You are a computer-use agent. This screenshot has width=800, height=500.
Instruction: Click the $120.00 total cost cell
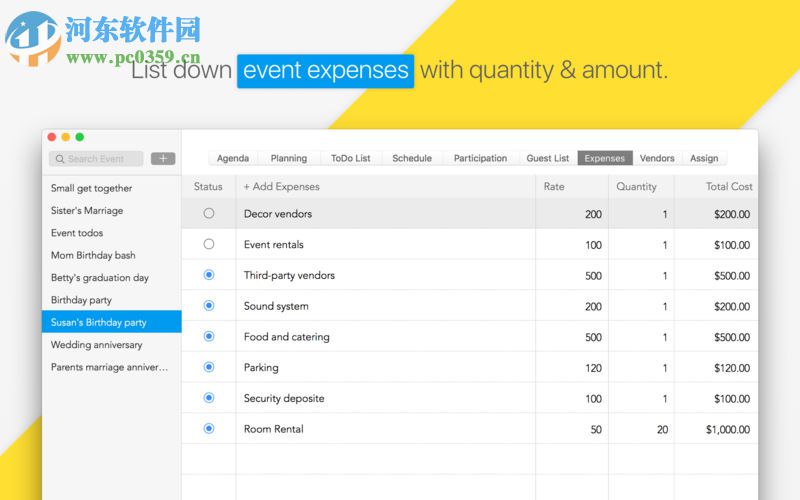732,368
